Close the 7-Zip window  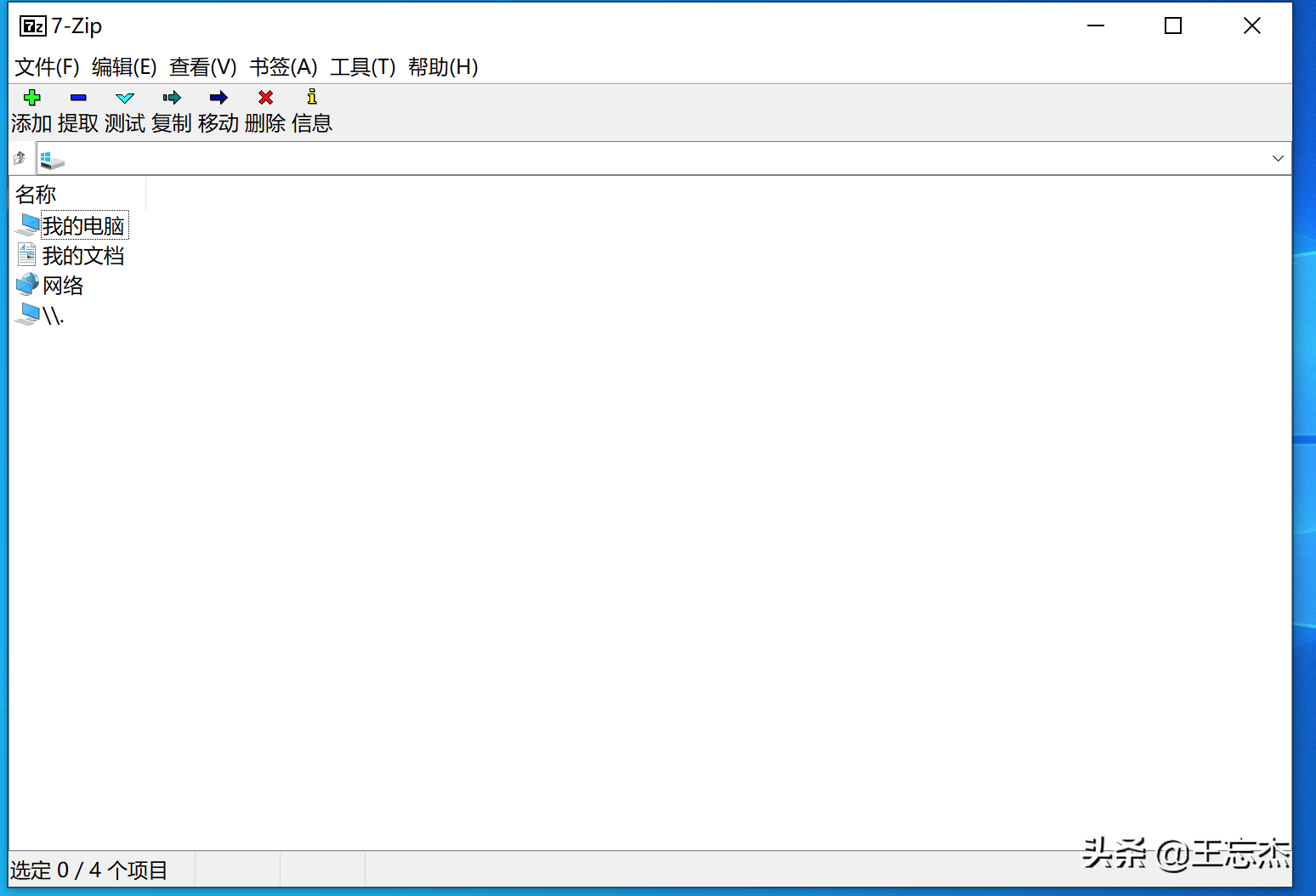[1251, 26]
